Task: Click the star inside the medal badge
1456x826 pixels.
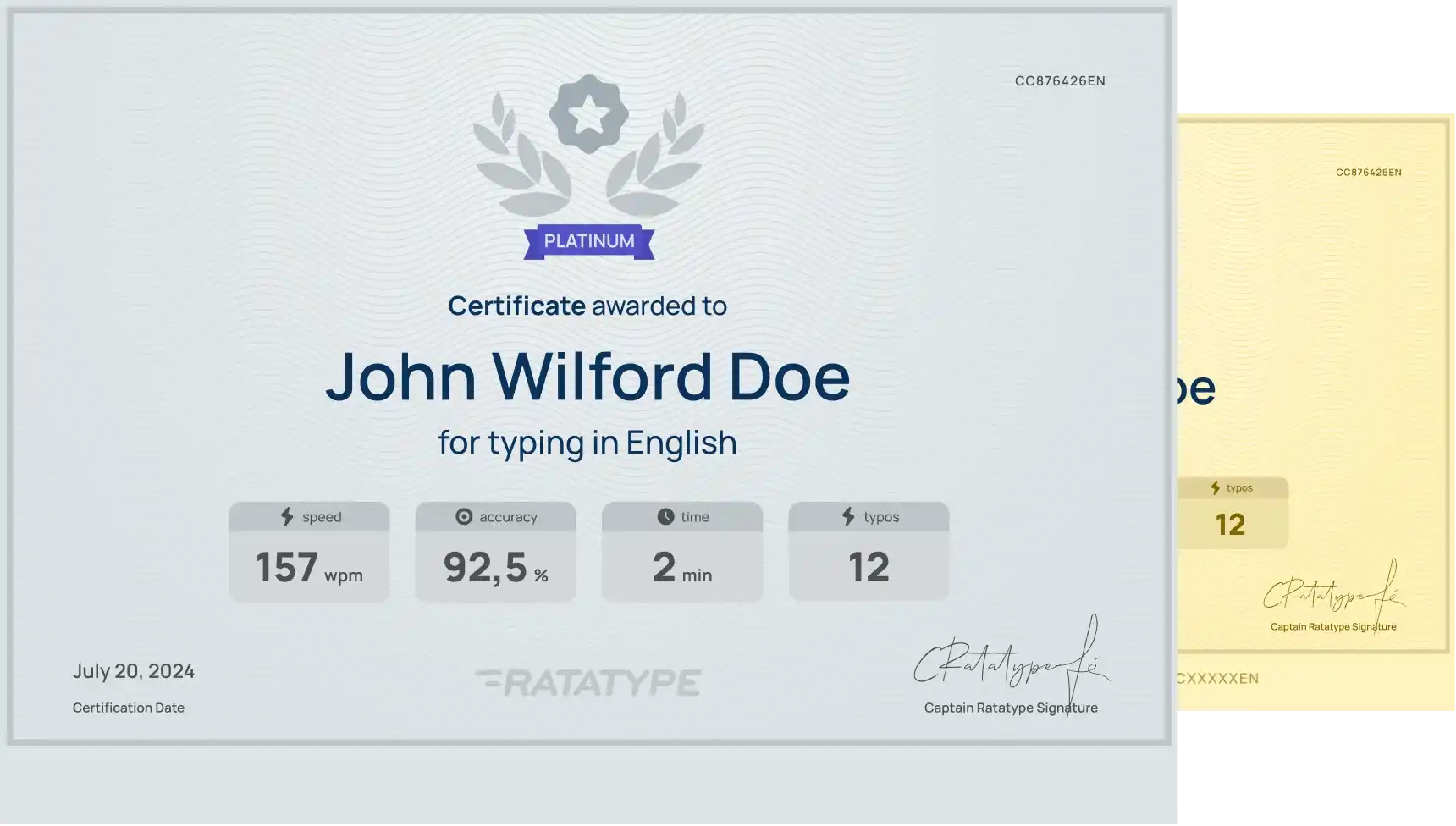Action: point(588,115)
